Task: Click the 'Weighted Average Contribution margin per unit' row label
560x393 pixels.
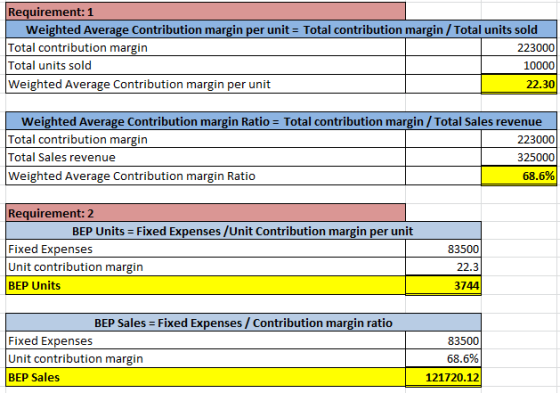Action: pos(205,84)
